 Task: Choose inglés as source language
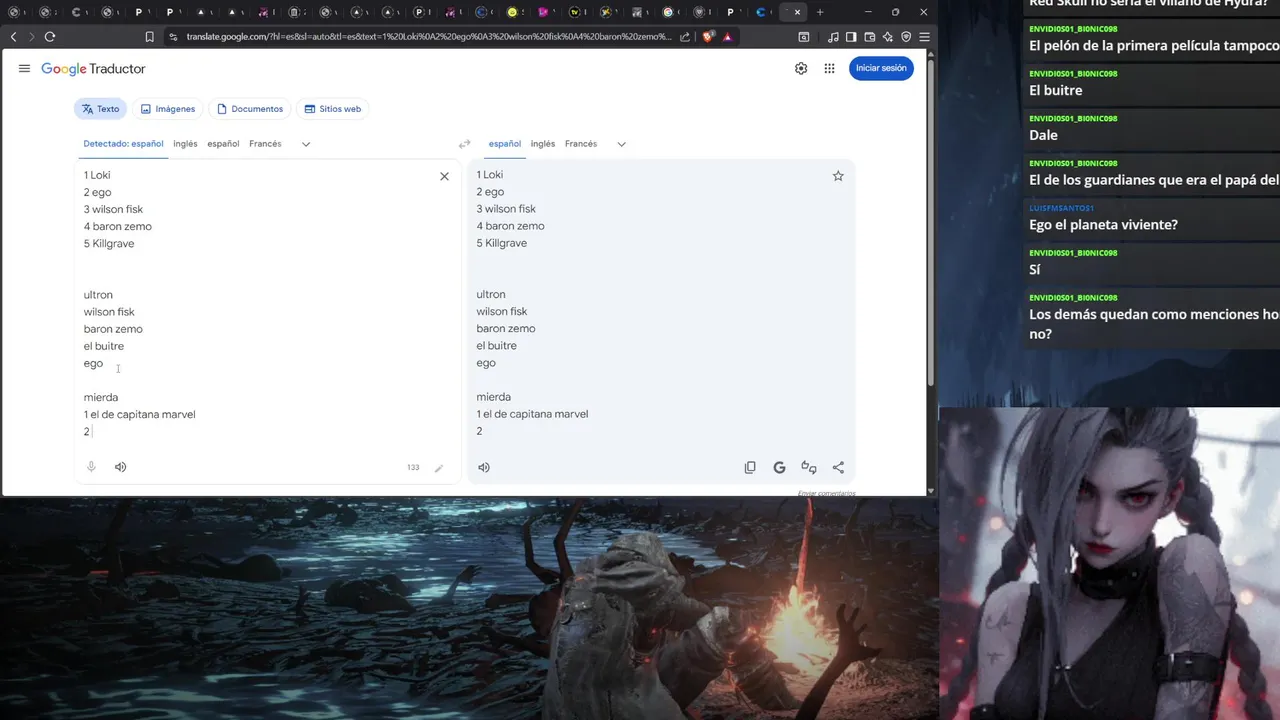tap(185, 144)
